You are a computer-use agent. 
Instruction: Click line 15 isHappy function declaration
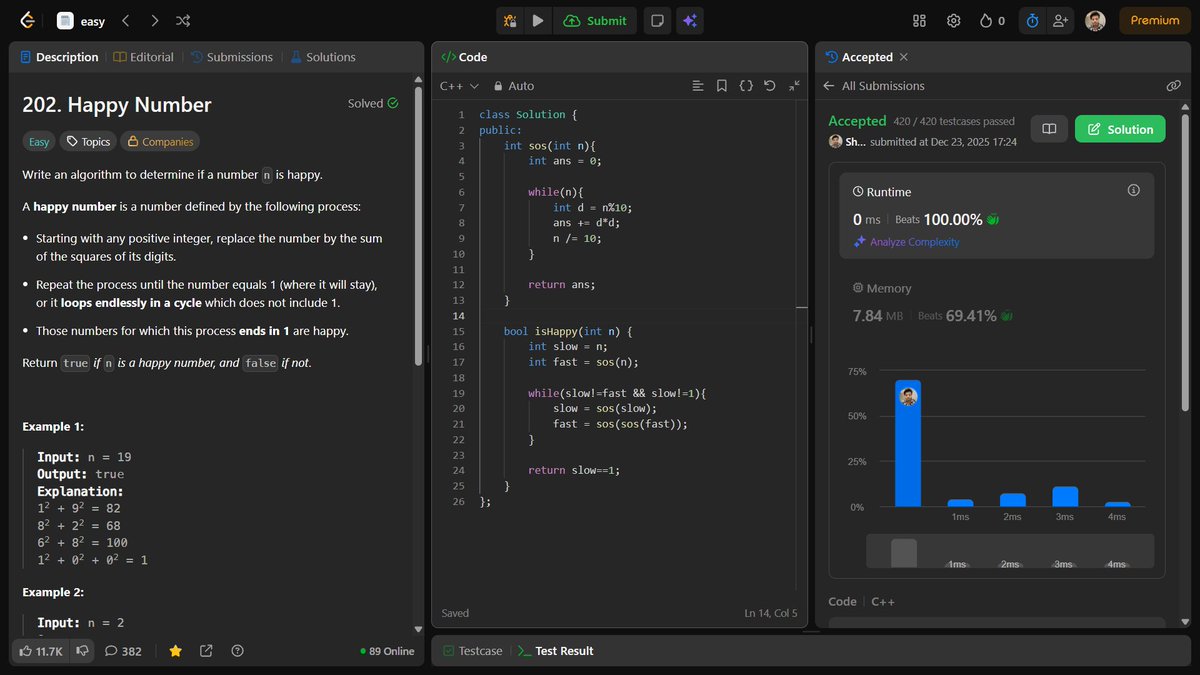568,331
